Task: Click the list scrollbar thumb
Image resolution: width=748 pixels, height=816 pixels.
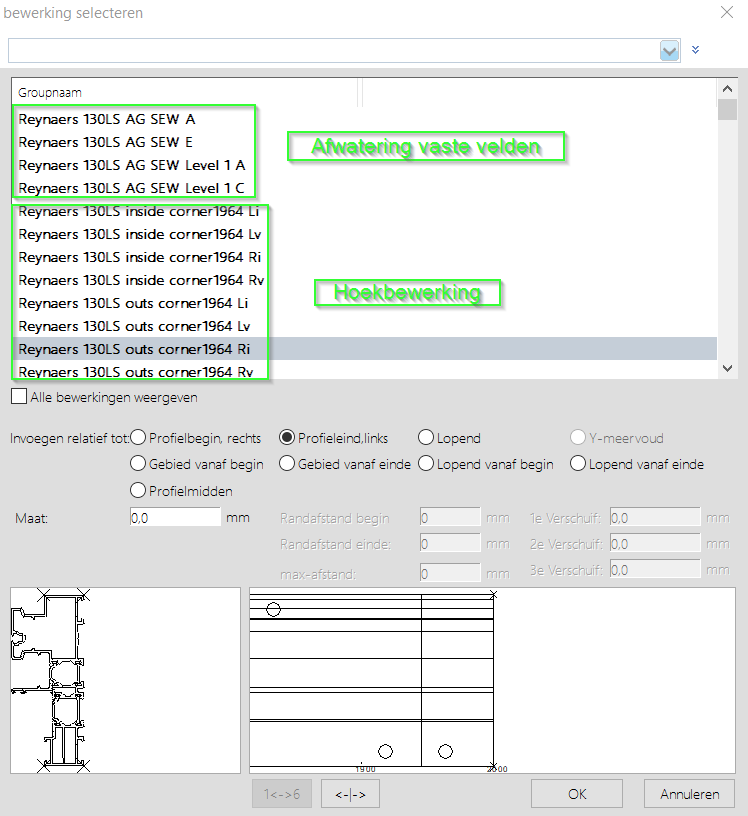Action: 728,109
